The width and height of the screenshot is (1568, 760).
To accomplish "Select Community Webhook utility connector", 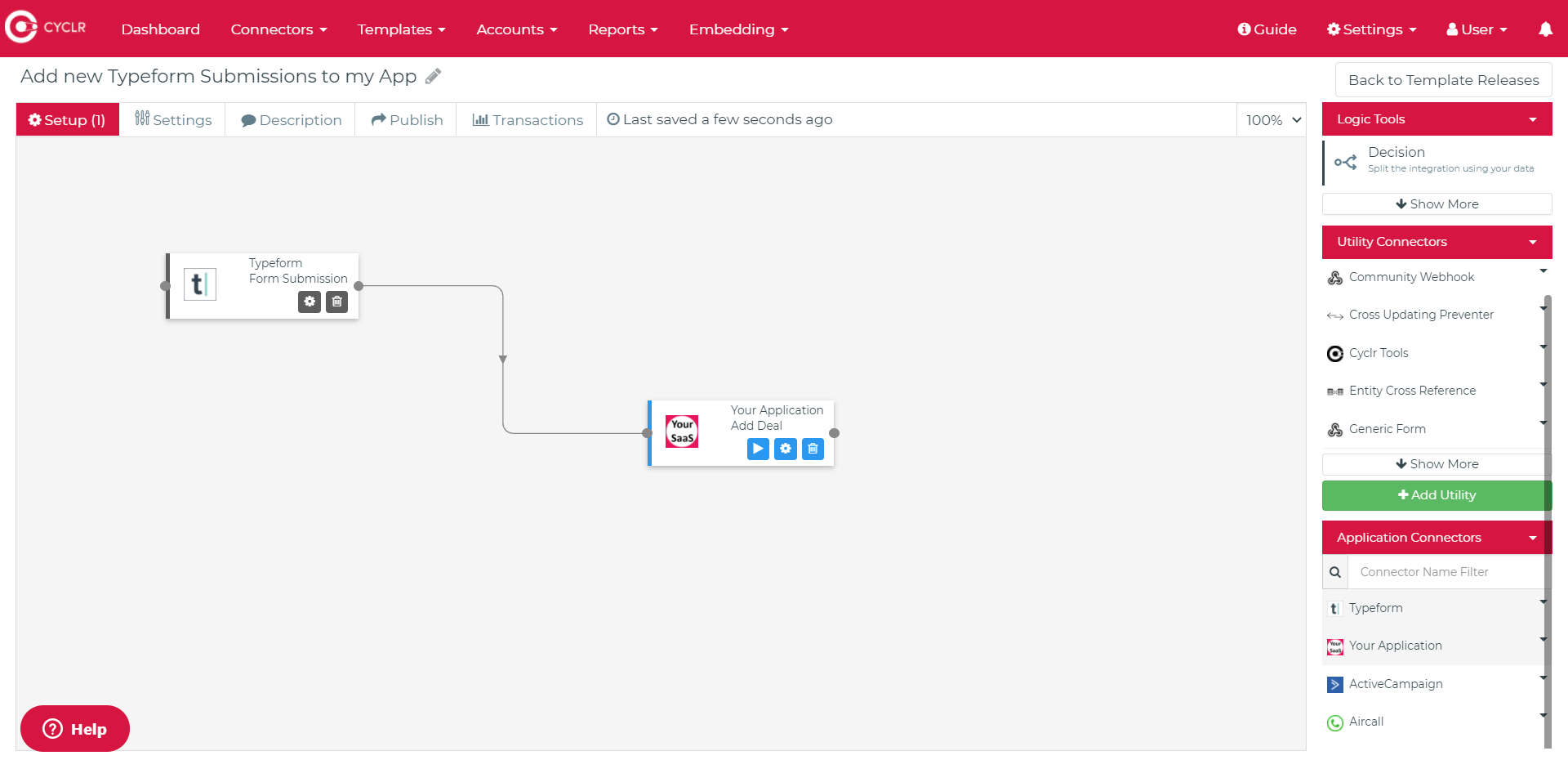I will pos(1411,277).
